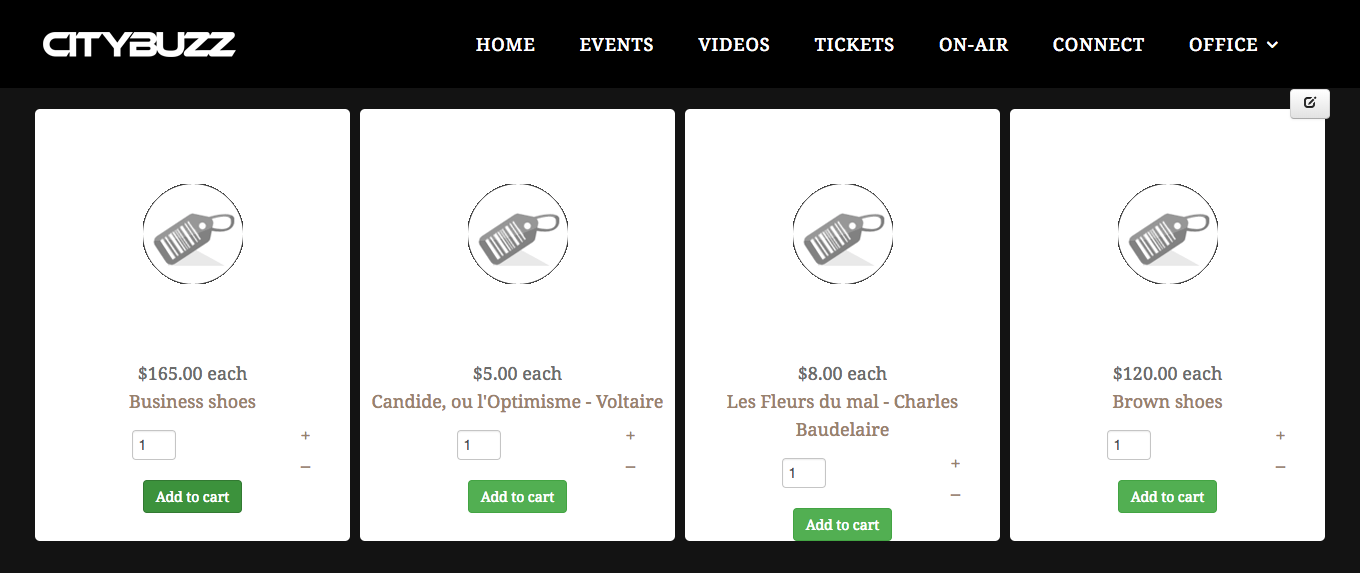The image size is (1360, 573).
Task: Focus the Business shoes quantity field
Action: pyautogui.click(x=154, y=445)
